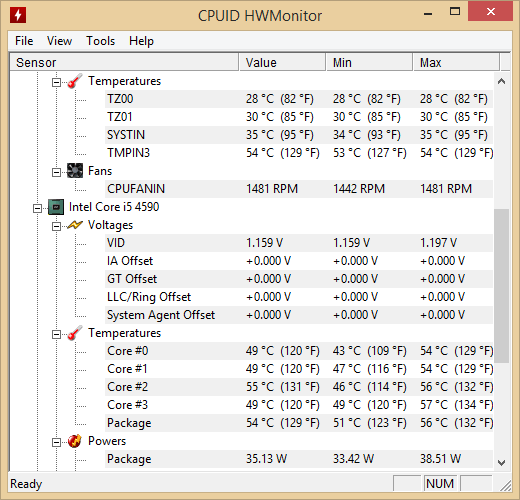
Task: Click the Max column header
Action: pos(456,62)
